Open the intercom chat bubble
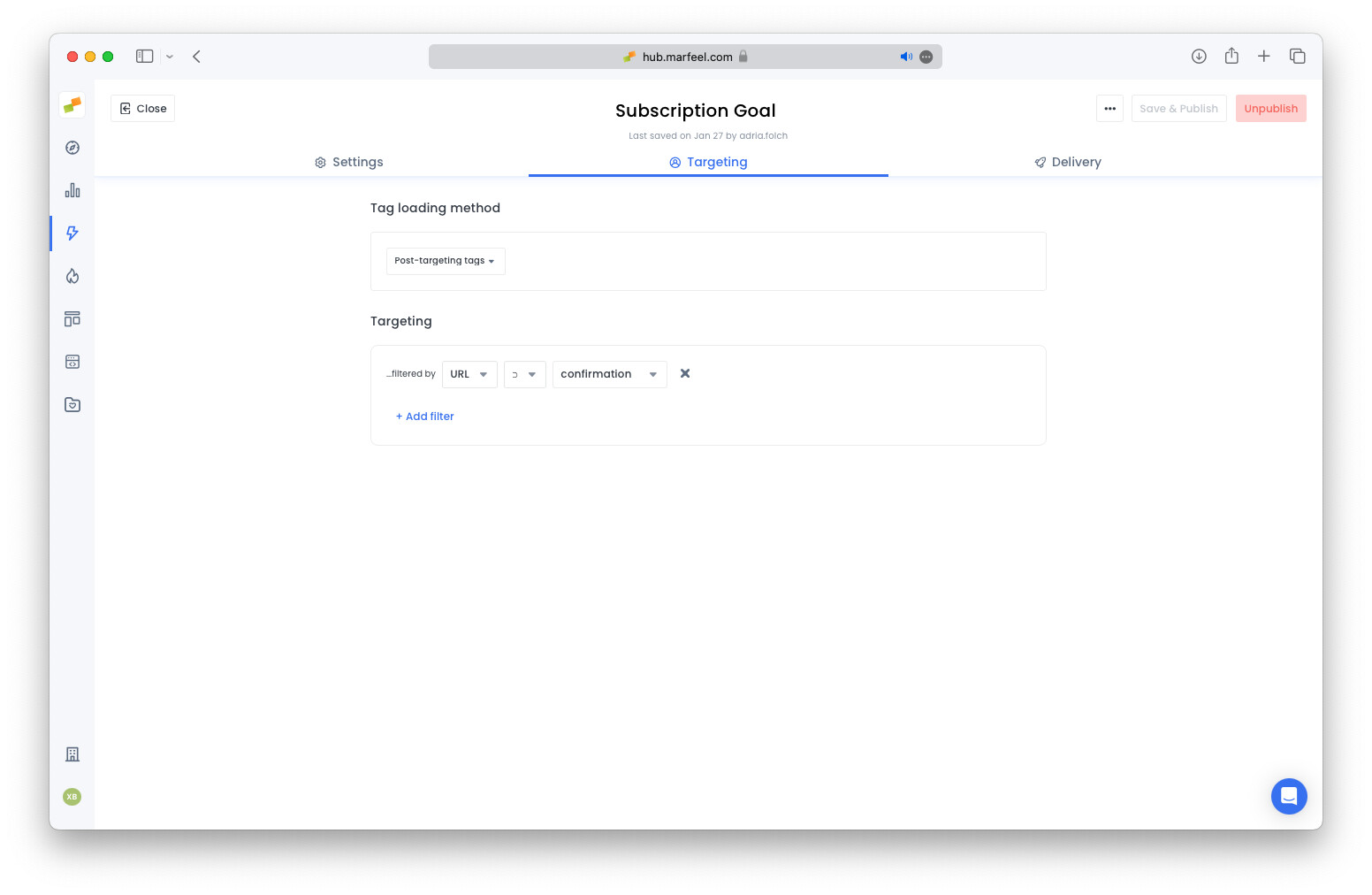 coord(1289,796)
